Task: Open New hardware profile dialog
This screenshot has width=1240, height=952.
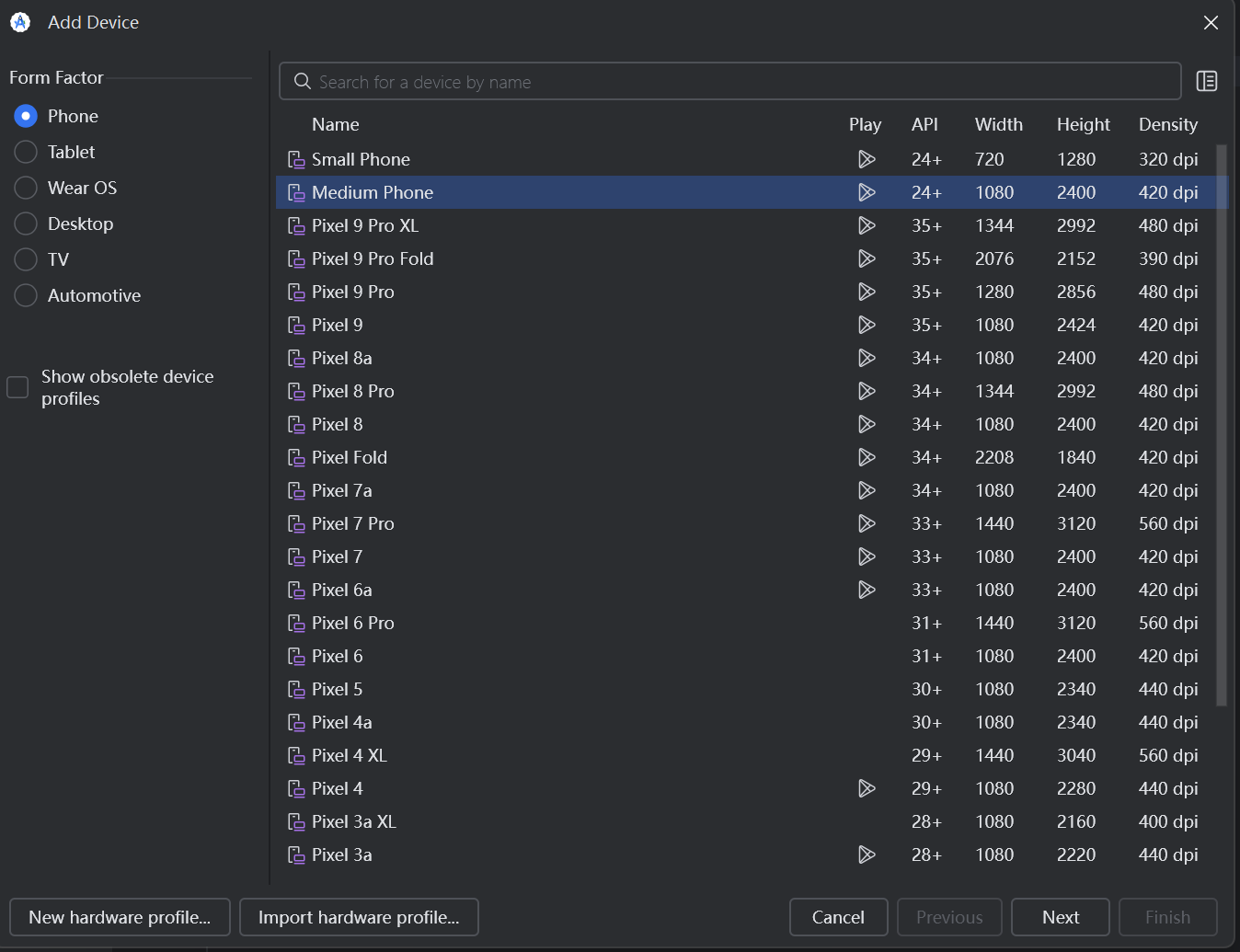Action: tap(120, 917)
